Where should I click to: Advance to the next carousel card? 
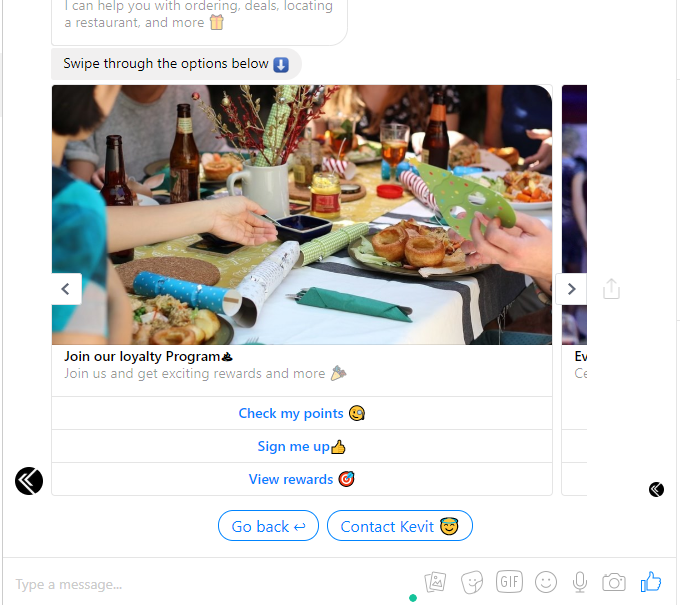coord(571,289)
